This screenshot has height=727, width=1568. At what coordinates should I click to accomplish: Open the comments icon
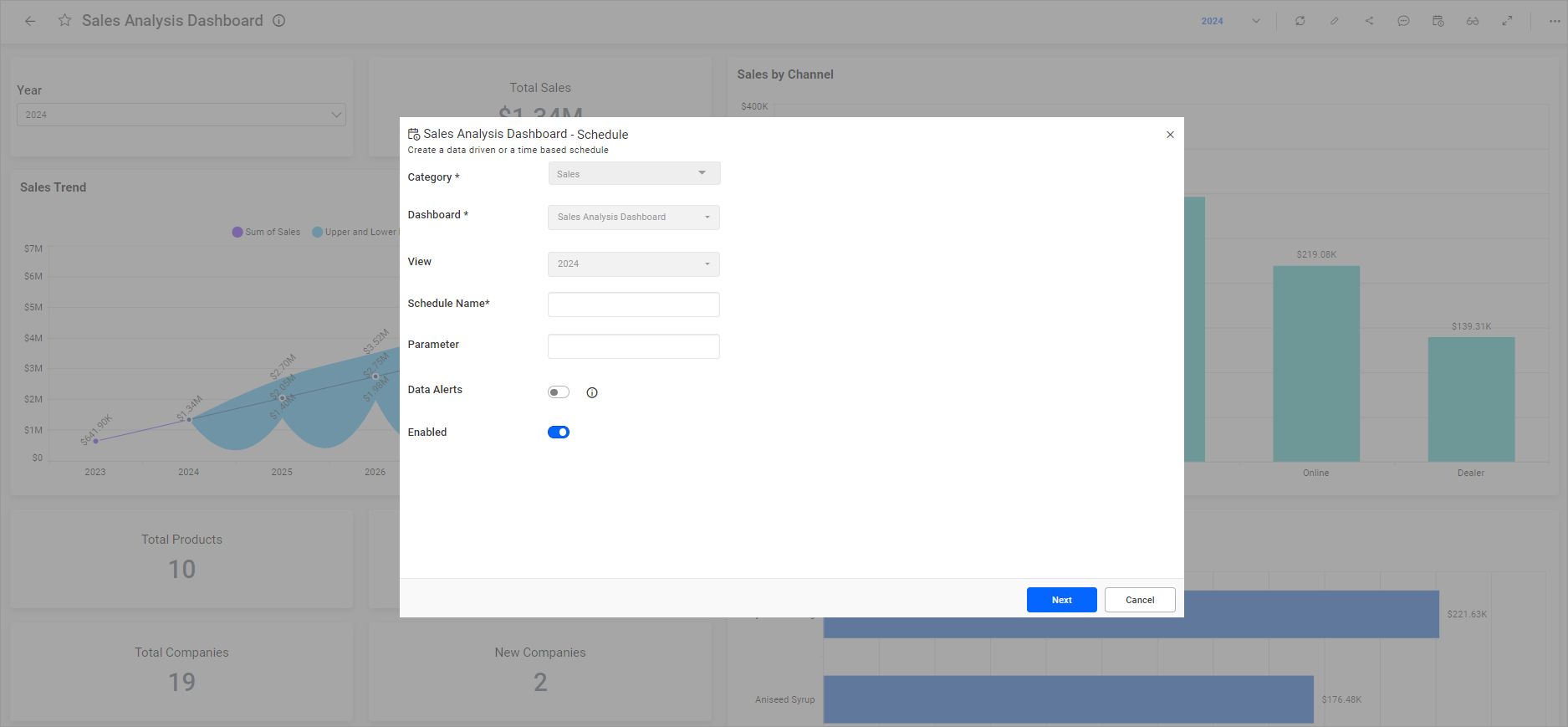(1403, 21)
